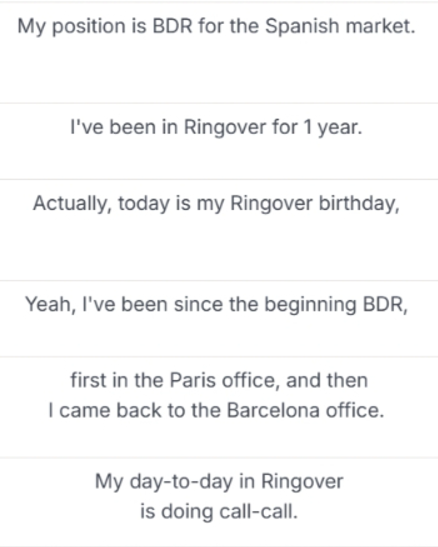The image size is (438, 547).
Task: Click the word 'beginning' in the fourth row
Action: (x=310, y=305)
